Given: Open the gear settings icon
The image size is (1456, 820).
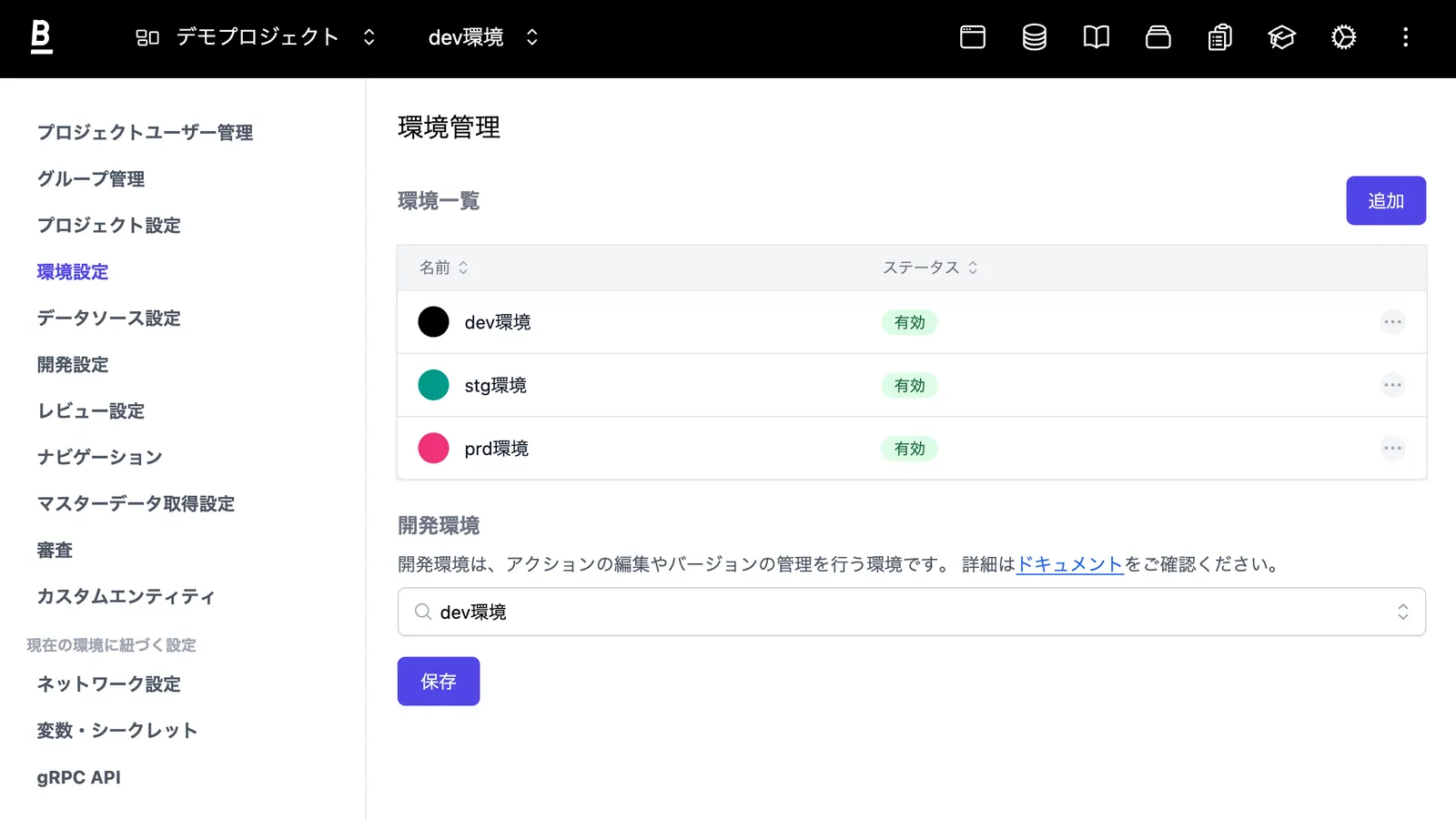Looking at the screenshot, I should [1344, 37].
